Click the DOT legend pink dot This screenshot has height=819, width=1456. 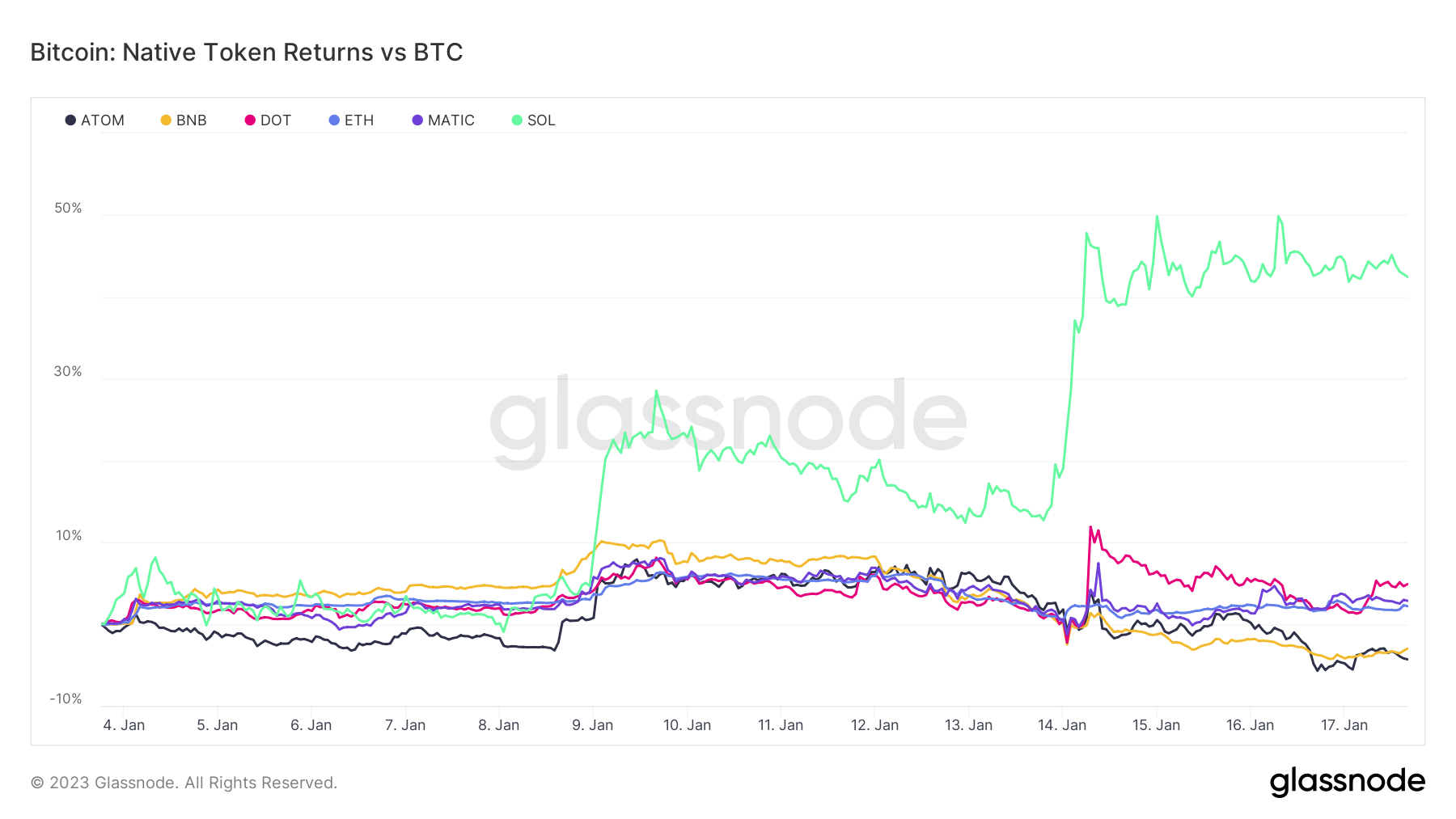click(250, 120)
